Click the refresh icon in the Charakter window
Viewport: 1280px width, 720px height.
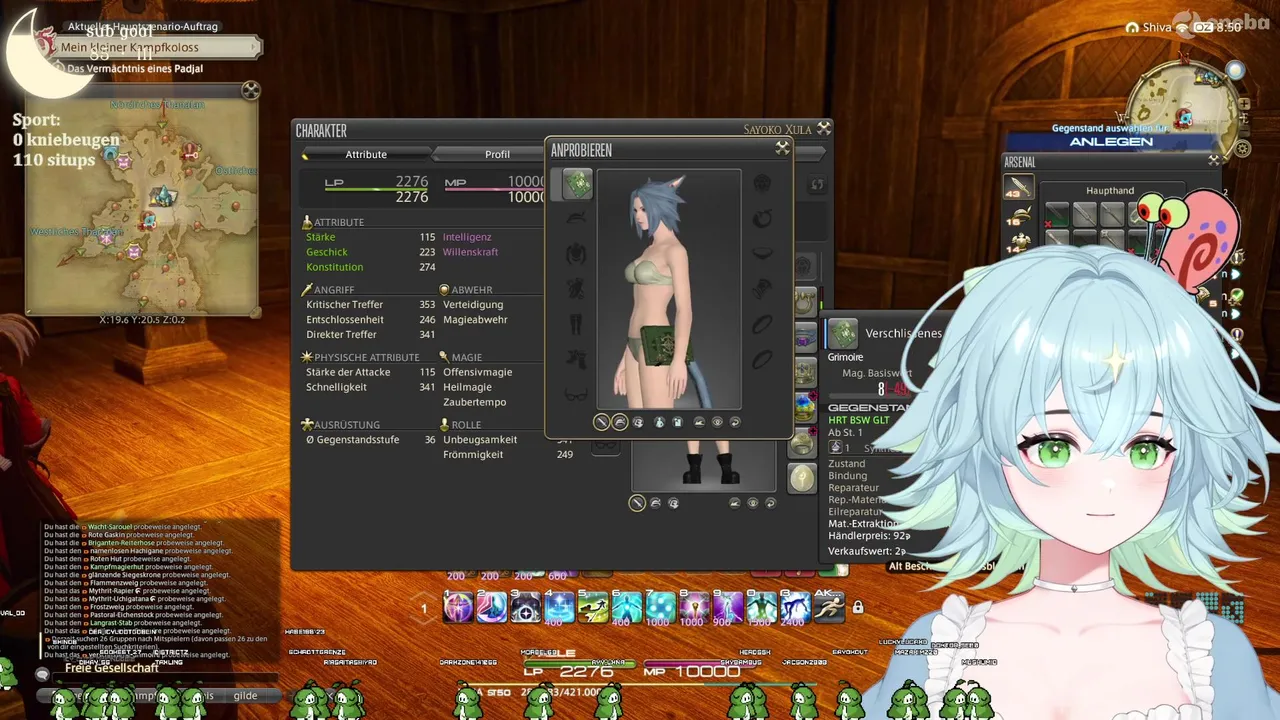pyautogui.click(x=817, y=185)
